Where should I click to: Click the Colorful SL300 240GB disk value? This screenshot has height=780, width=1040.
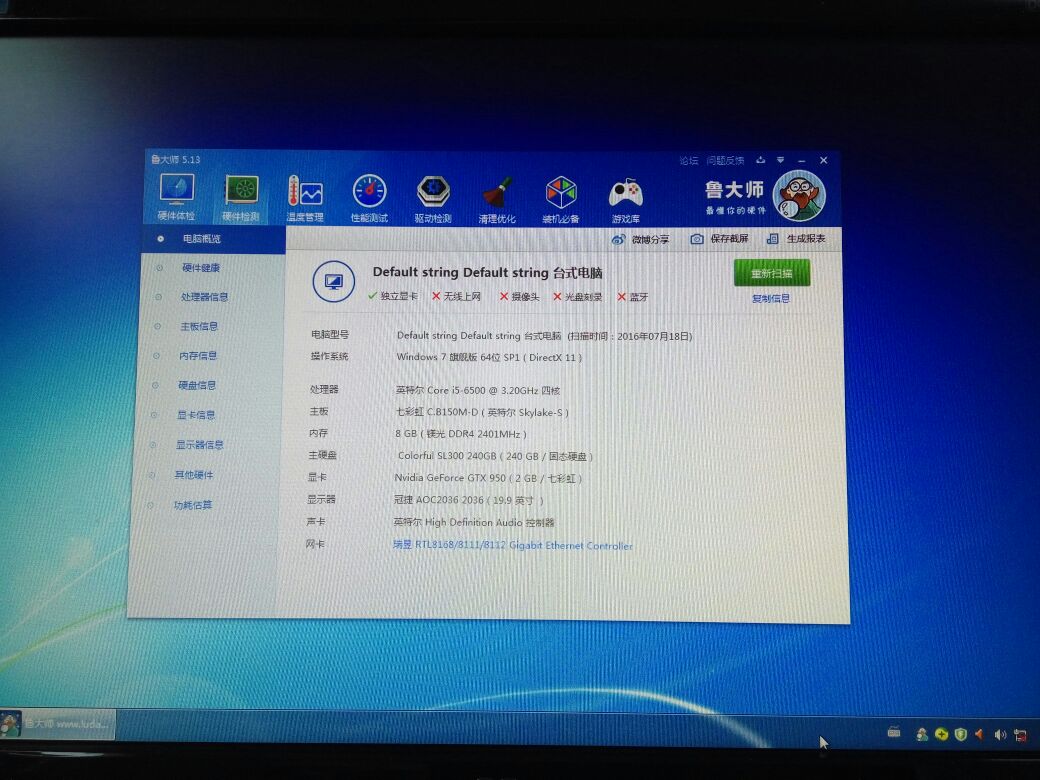pyautogui.click(x=495, y=456)
